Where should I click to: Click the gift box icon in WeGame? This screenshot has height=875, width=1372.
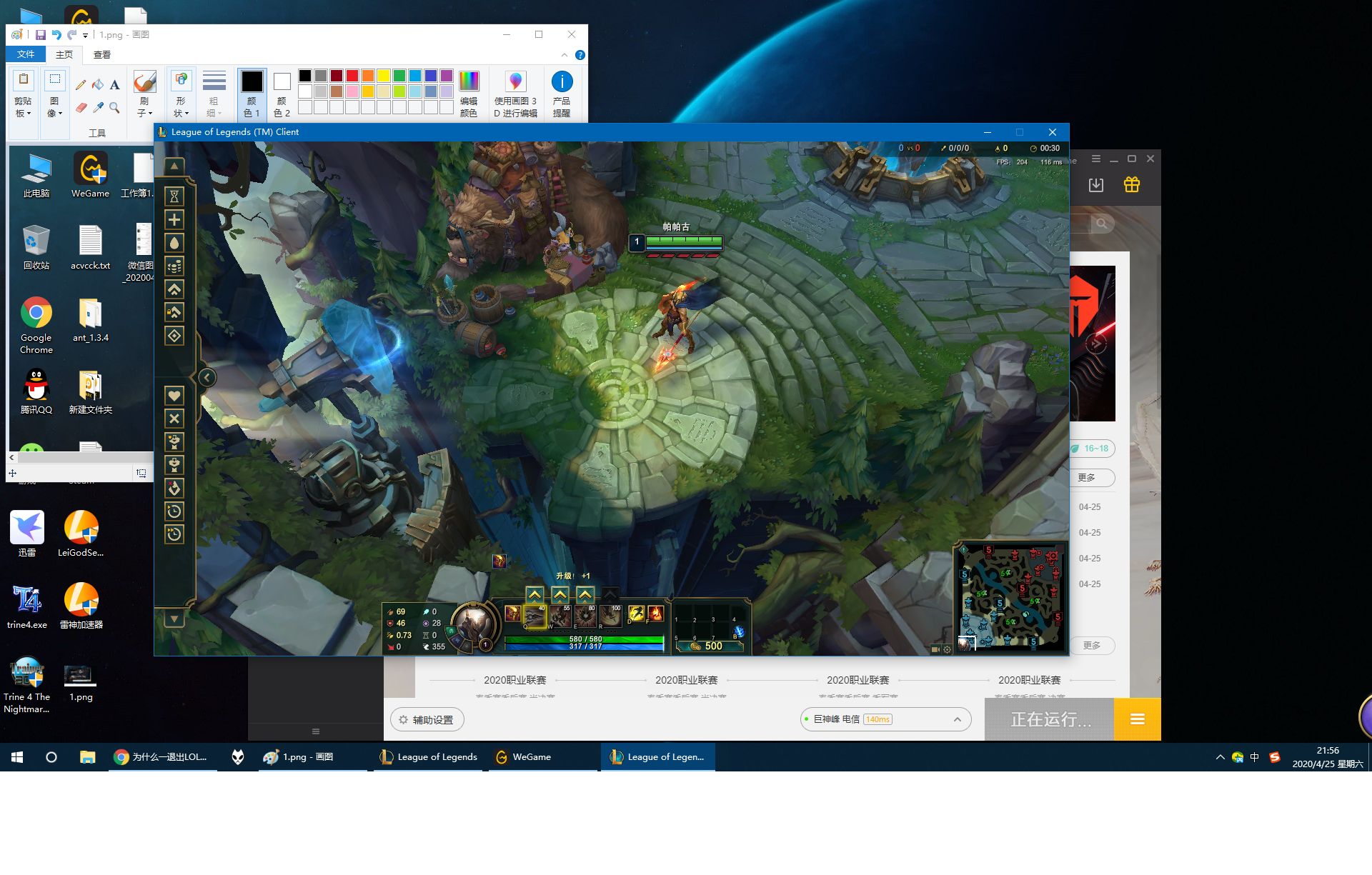click(x=1131, y=185)
